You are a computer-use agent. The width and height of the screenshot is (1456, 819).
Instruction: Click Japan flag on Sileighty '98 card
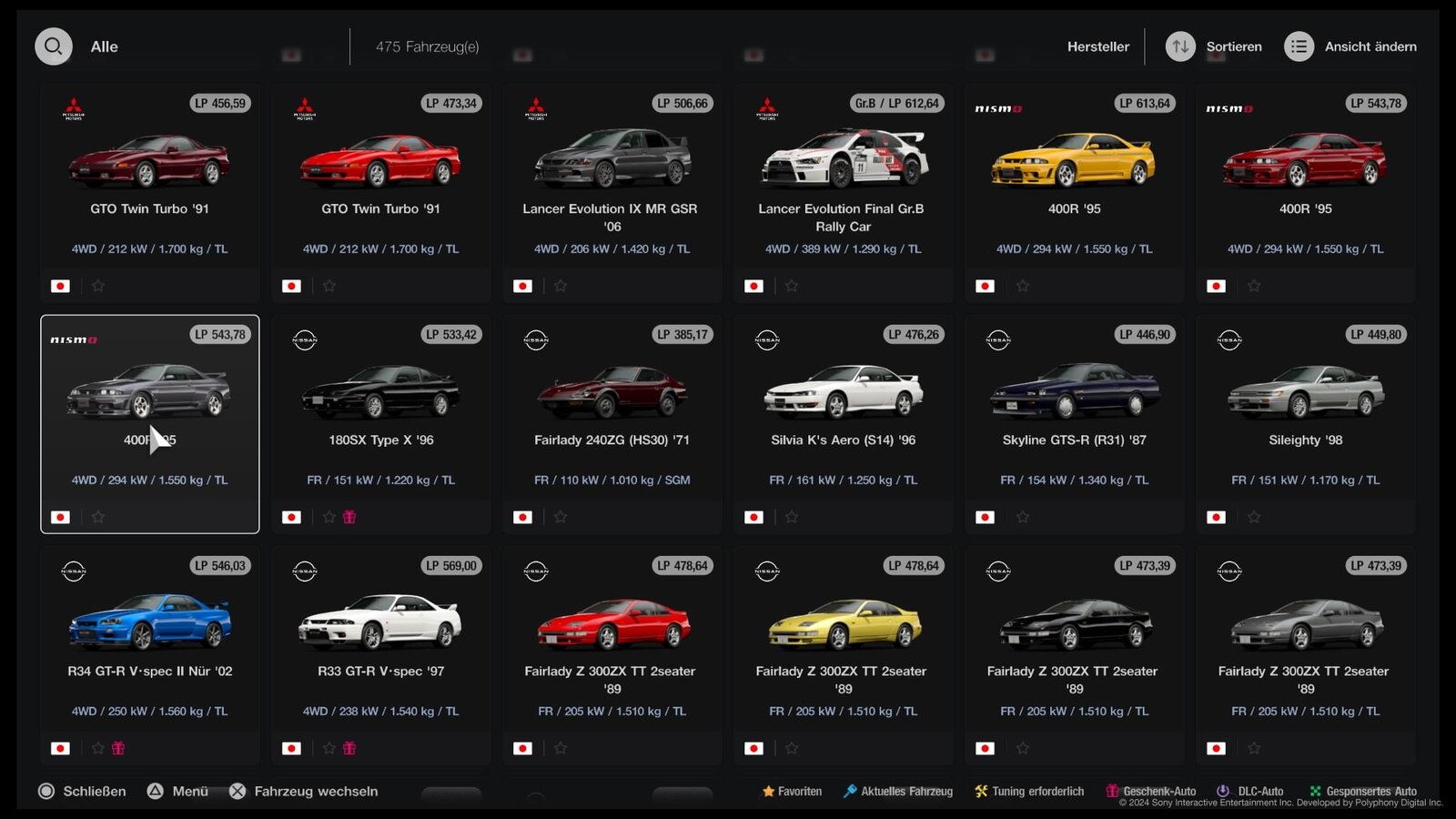click(x=1216, y=517)
